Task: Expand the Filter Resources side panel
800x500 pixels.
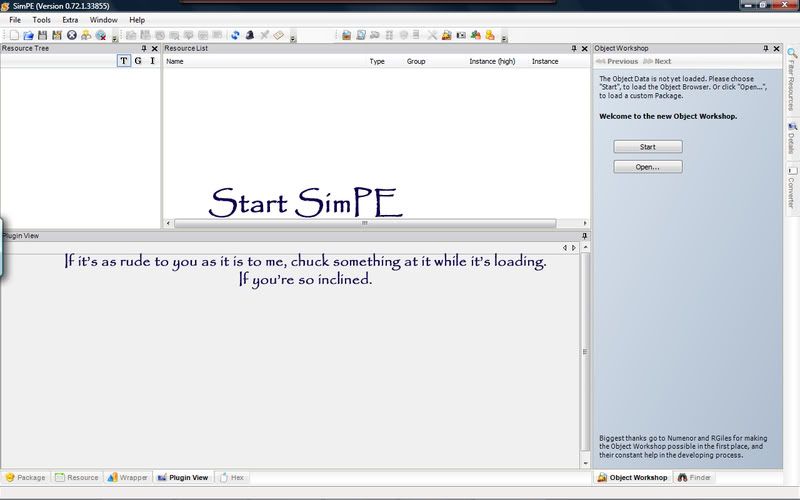Action: click(x=792, y=80)
